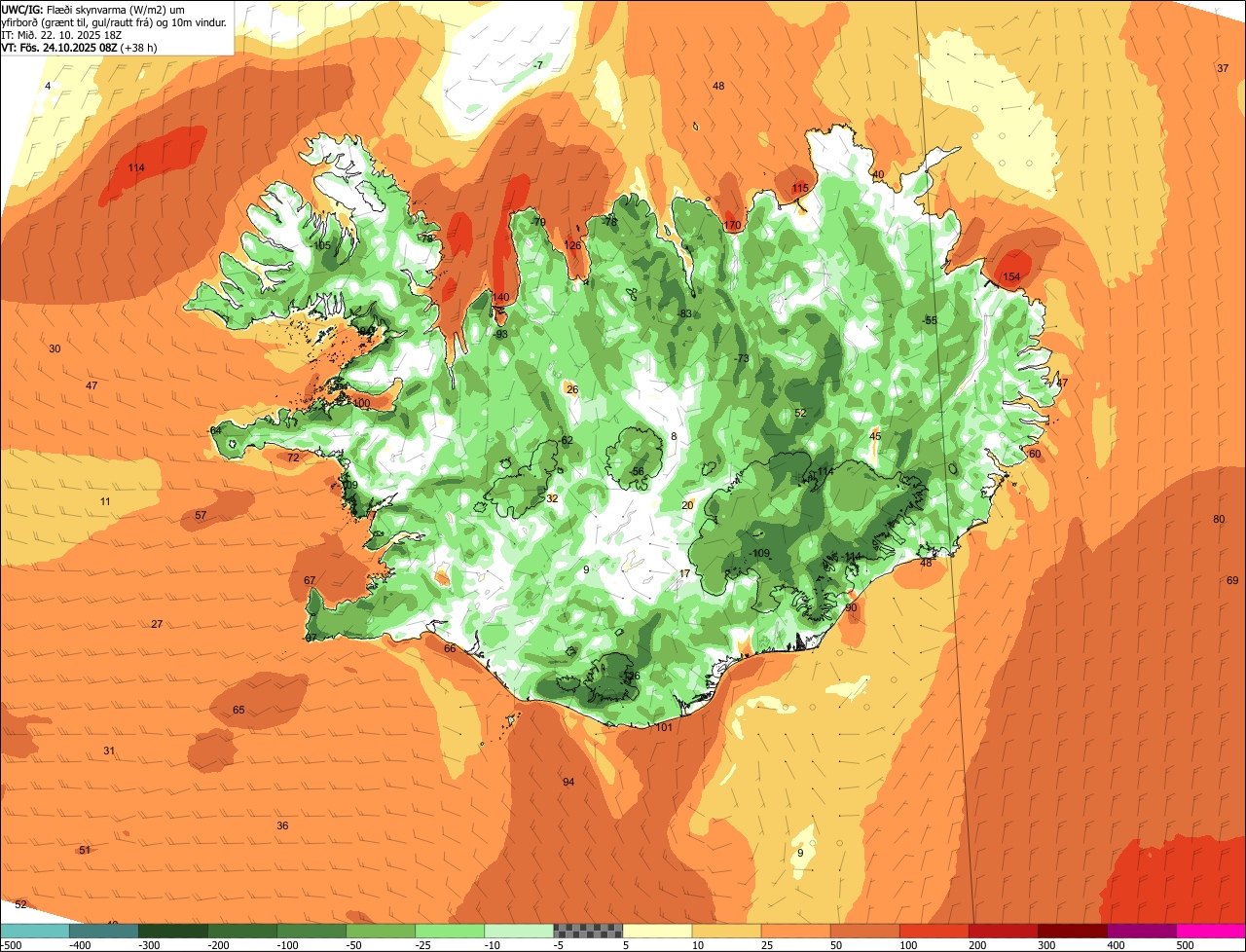Select the dark red 300 to 400 legend swatch
The image size is (1246, 952).
[1072, 931]
